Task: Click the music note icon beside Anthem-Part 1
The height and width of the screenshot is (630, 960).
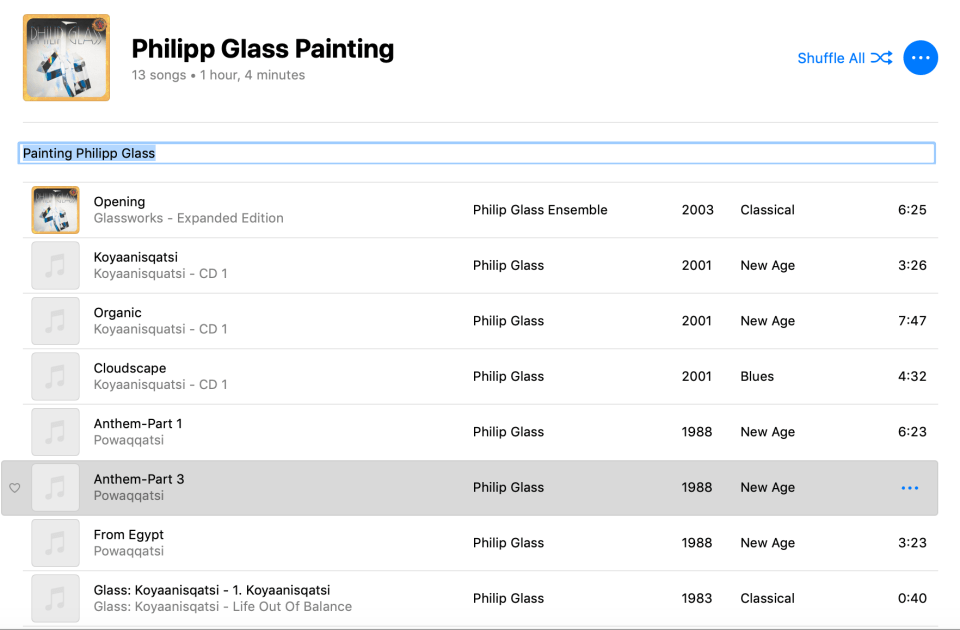Action: pyautogui.click(x=55, y=432)
